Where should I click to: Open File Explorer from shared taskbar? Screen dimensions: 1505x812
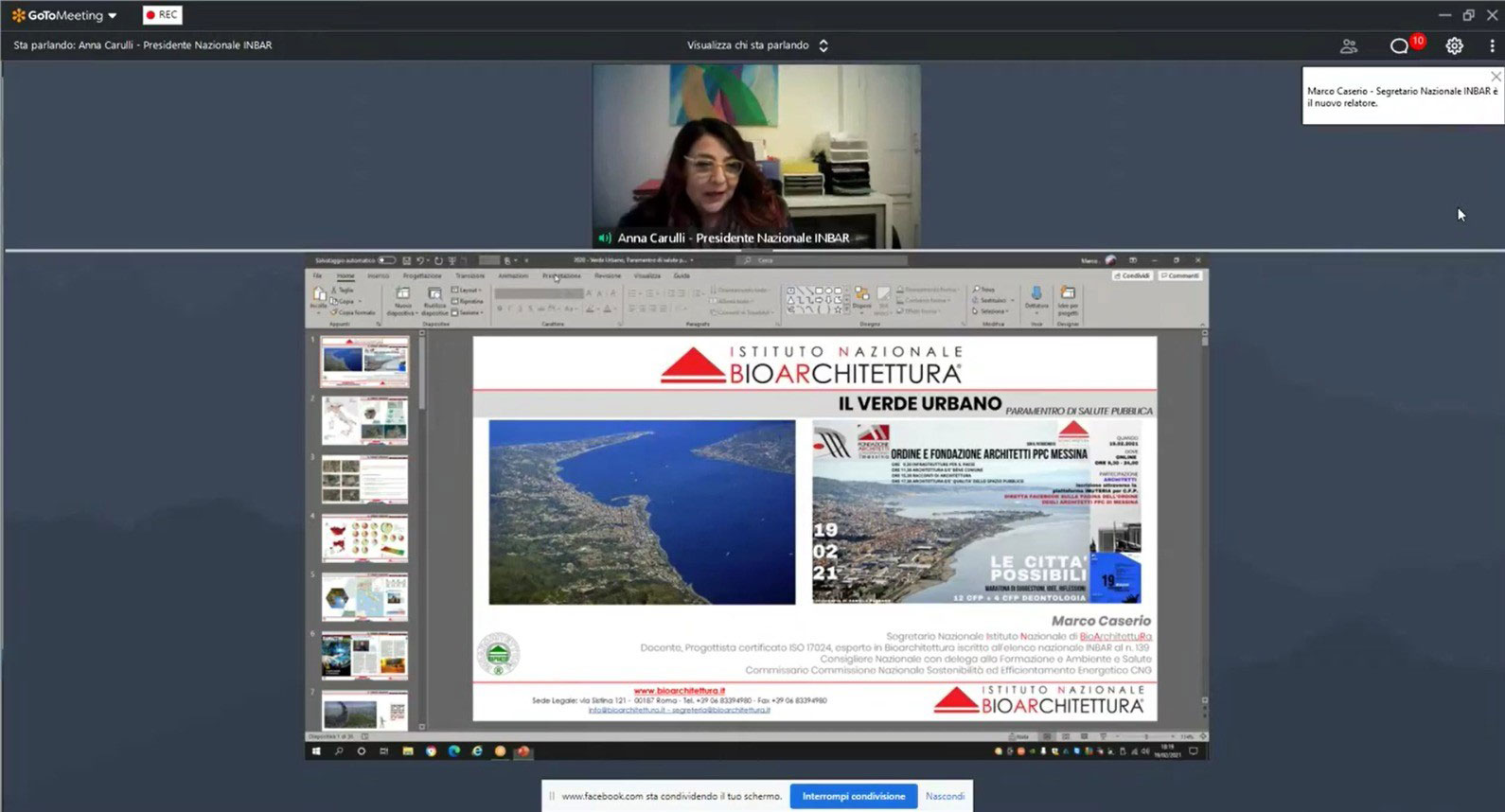point(408,751)
